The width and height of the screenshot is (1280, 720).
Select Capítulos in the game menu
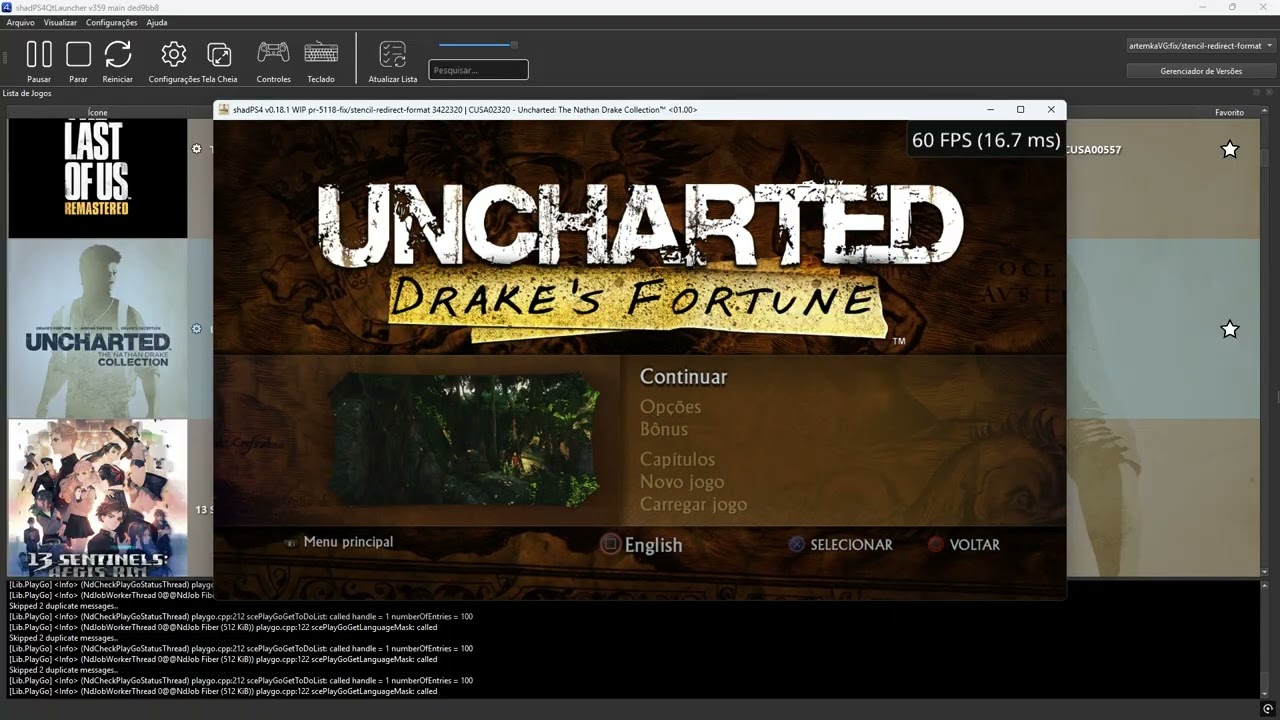pos(677,460)
